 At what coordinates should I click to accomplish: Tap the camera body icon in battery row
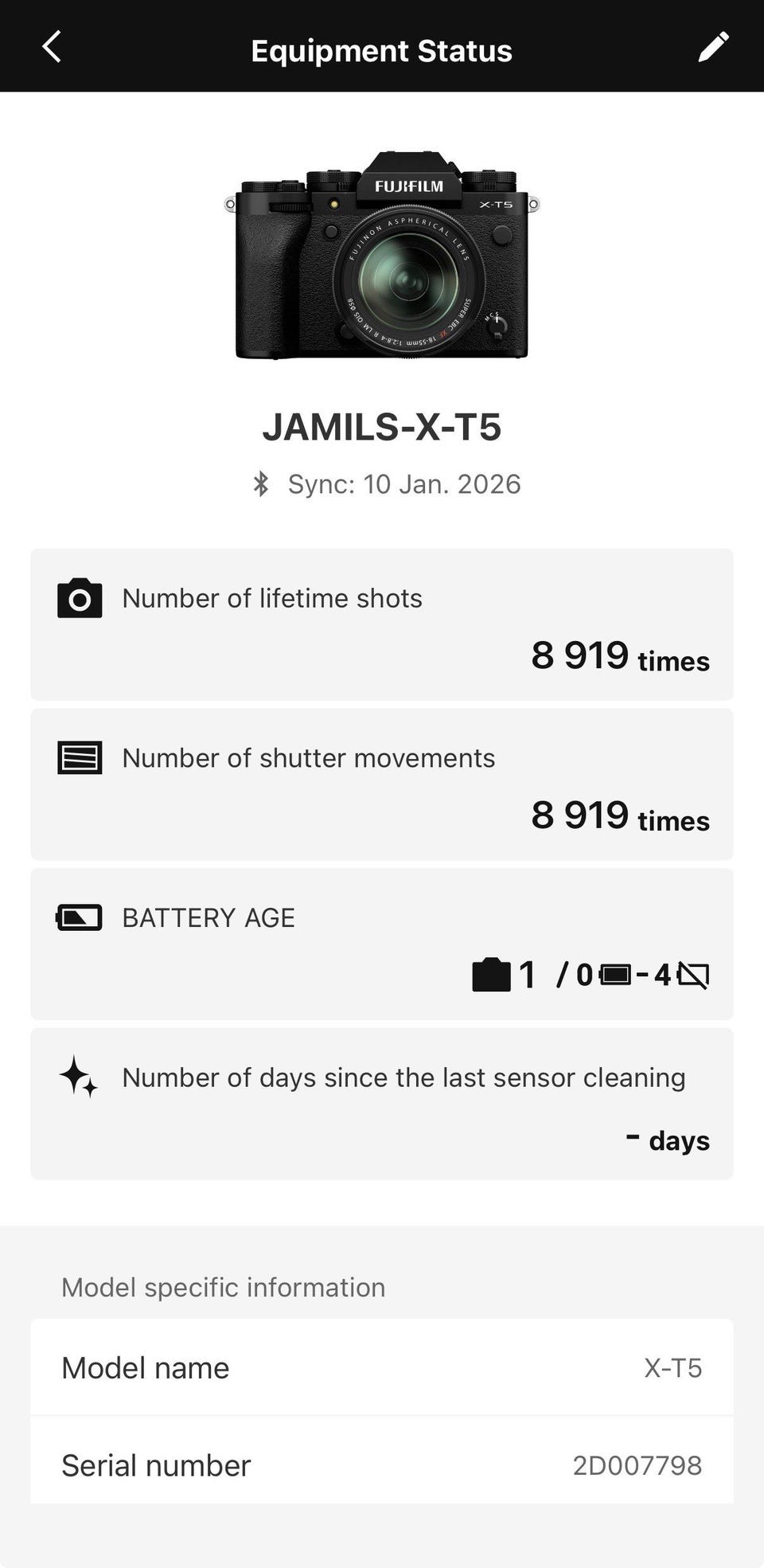click(491, 975)
